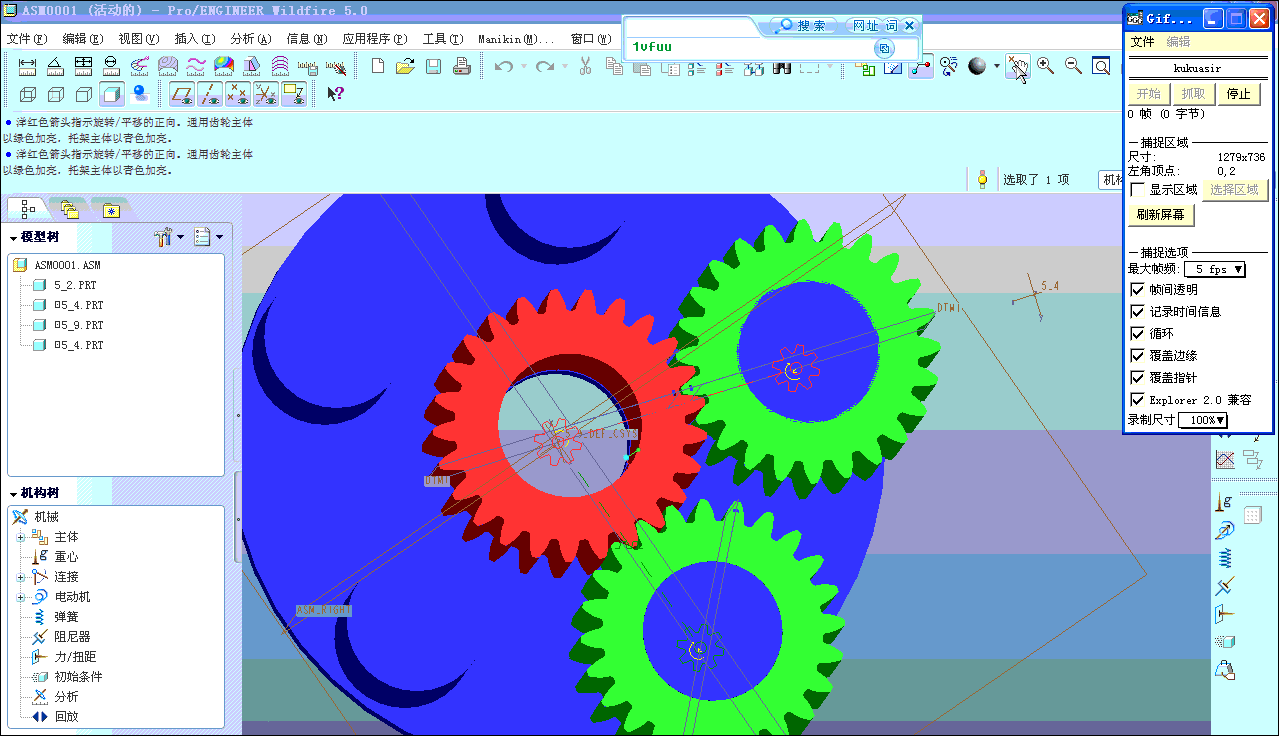Open the 应用程序 menu
1279x736 pixels.
(x=374, y=39)
